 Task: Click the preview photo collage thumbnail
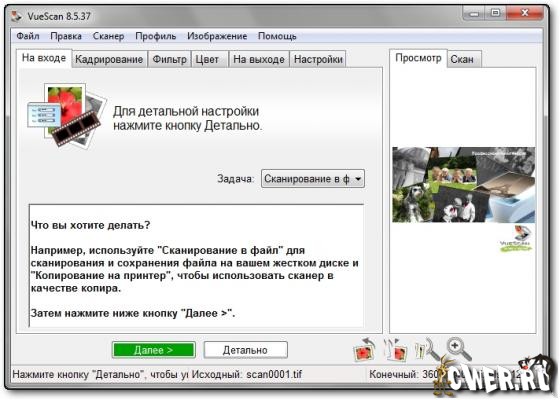(x=464, y=185)
